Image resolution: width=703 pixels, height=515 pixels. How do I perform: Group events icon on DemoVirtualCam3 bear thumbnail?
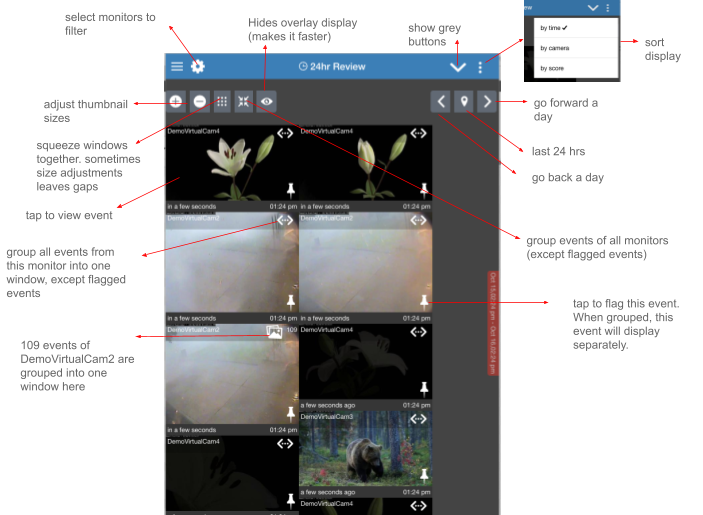pyautogui.click(x=418, y=419)
